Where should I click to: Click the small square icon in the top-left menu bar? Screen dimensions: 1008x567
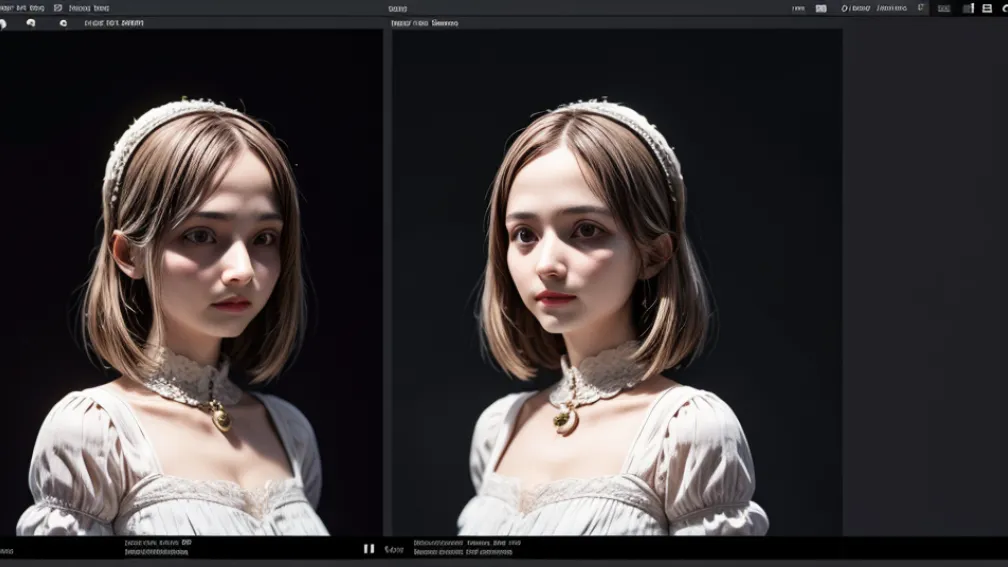click(x=57, y=8)
